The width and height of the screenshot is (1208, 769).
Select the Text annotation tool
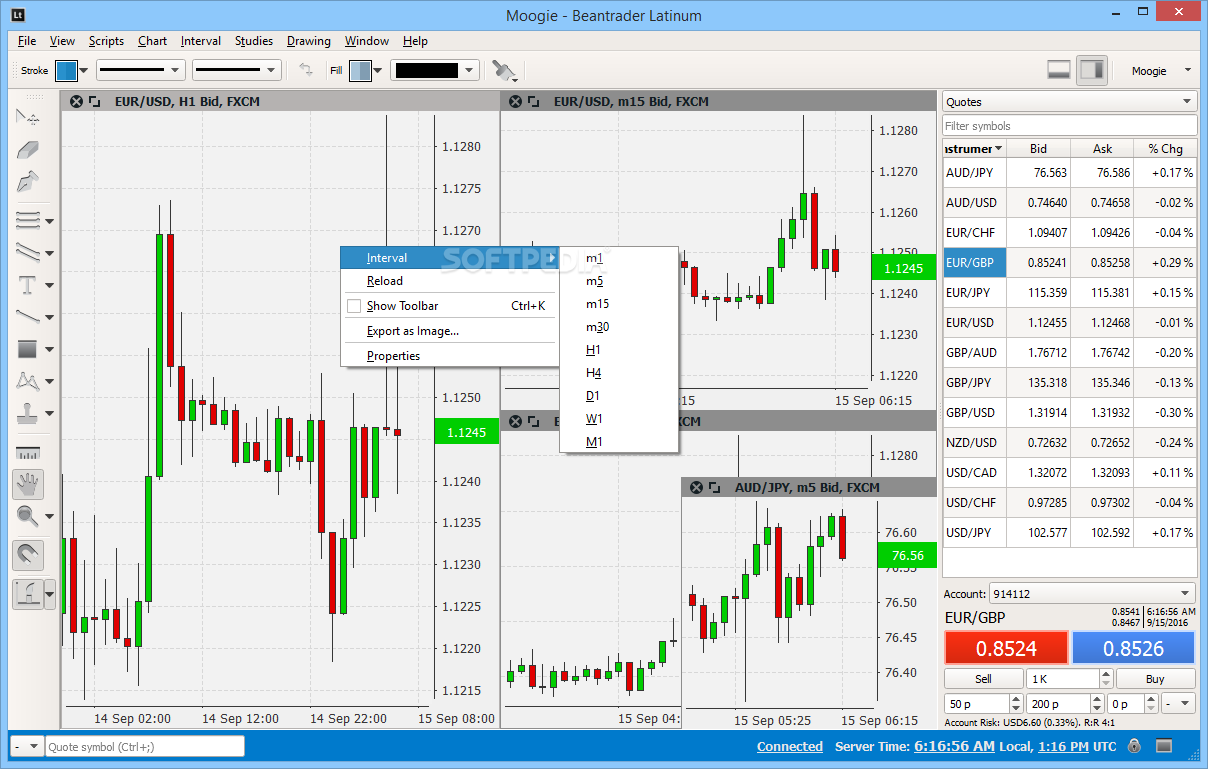point(27,285)
